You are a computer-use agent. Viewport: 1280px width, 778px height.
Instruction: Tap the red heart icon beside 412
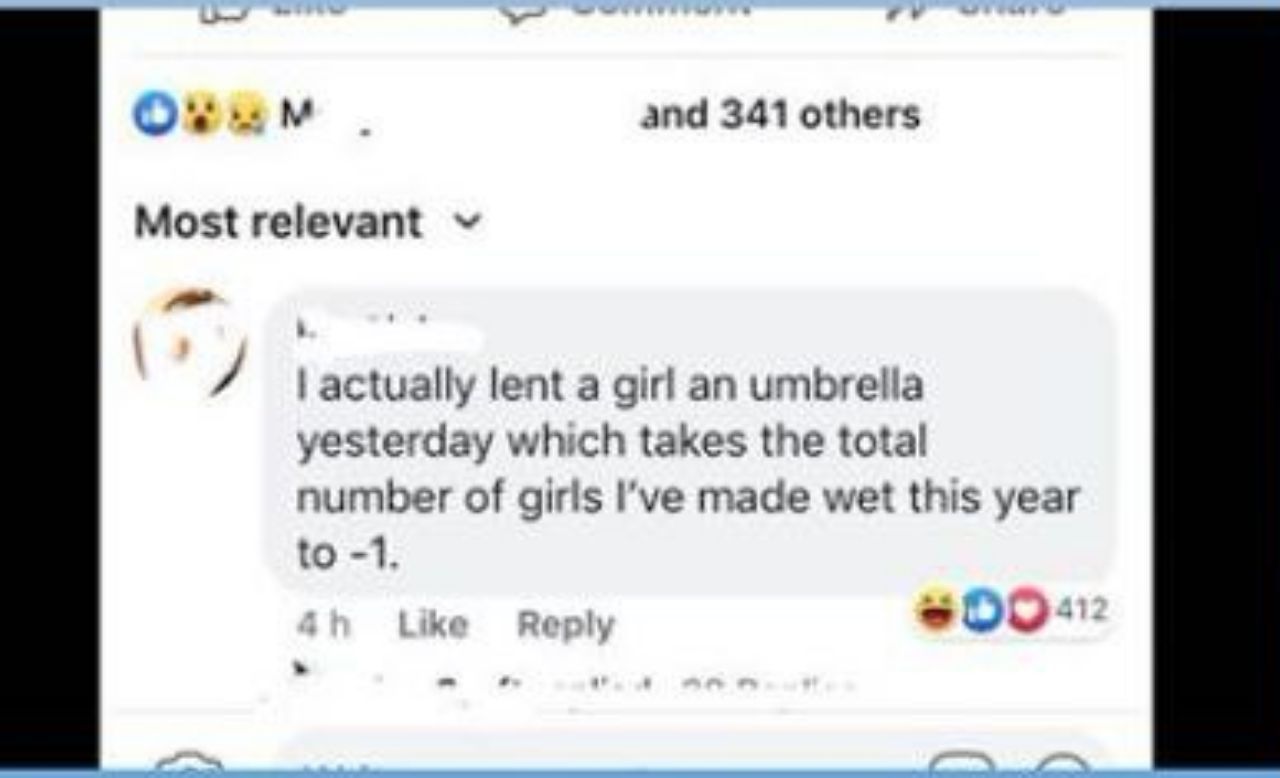(1023, 610)
